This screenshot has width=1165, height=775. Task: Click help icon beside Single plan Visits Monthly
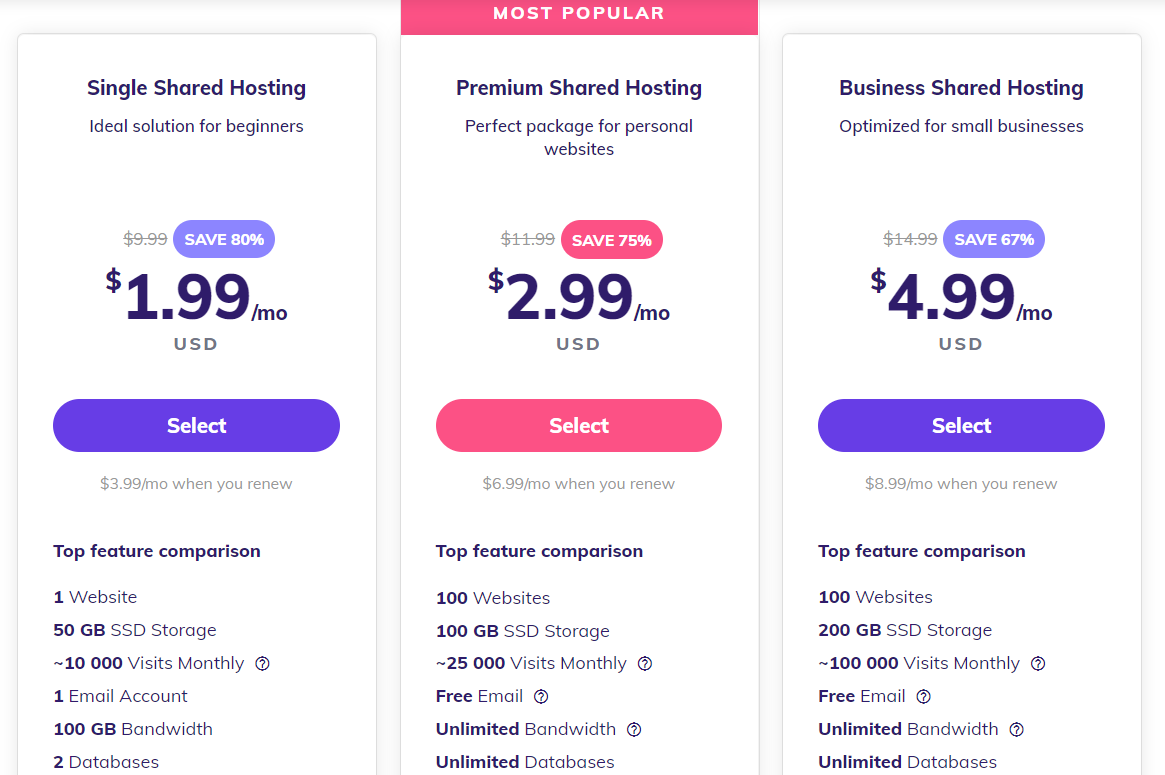point(263,663)
